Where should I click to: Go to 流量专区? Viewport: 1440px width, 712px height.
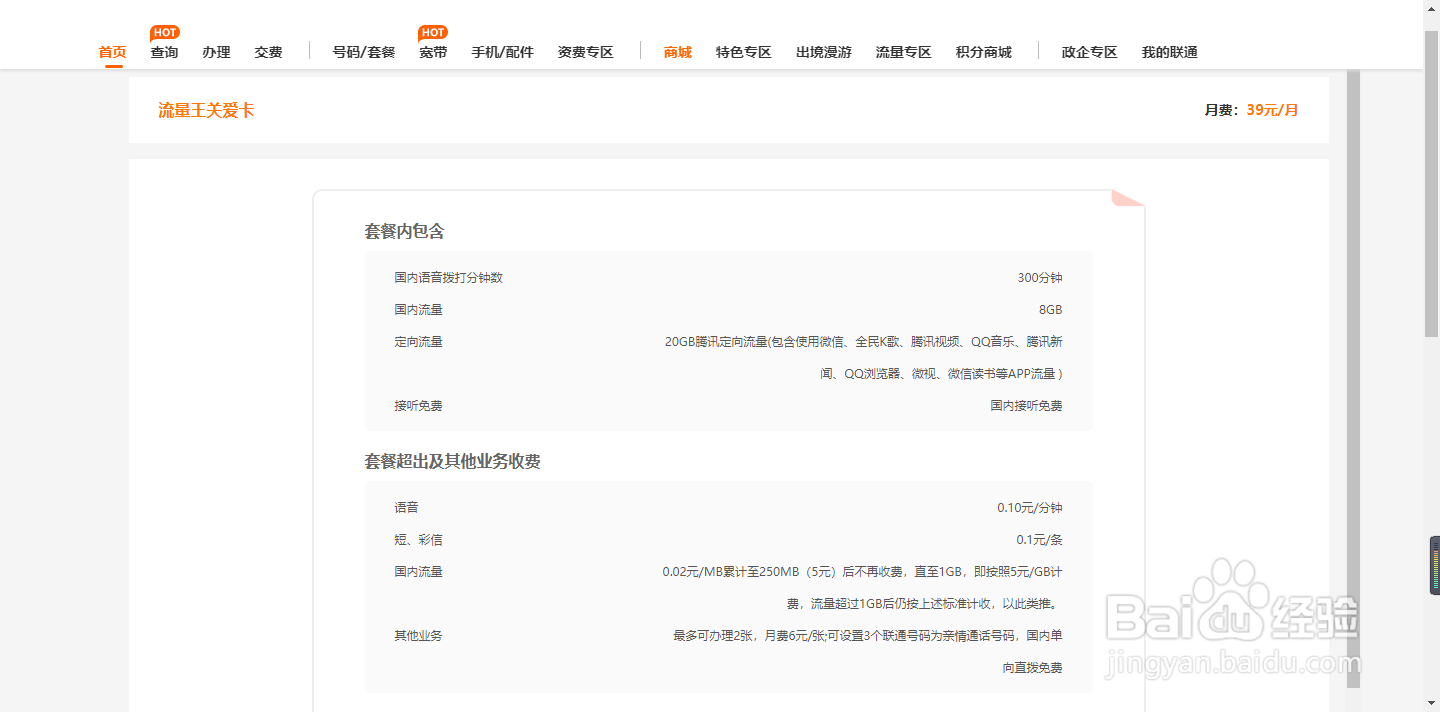pos(904,52)
